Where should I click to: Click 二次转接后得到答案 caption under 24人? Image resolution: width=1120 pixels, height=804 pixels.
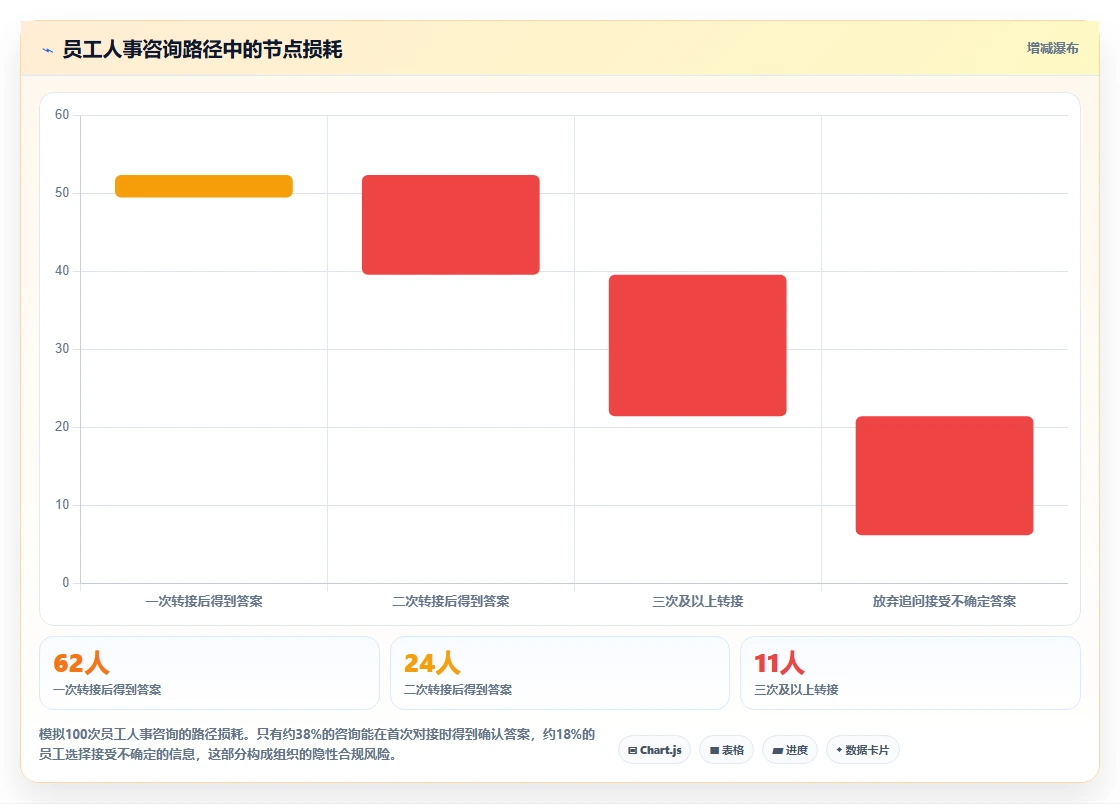coord(458,690)
